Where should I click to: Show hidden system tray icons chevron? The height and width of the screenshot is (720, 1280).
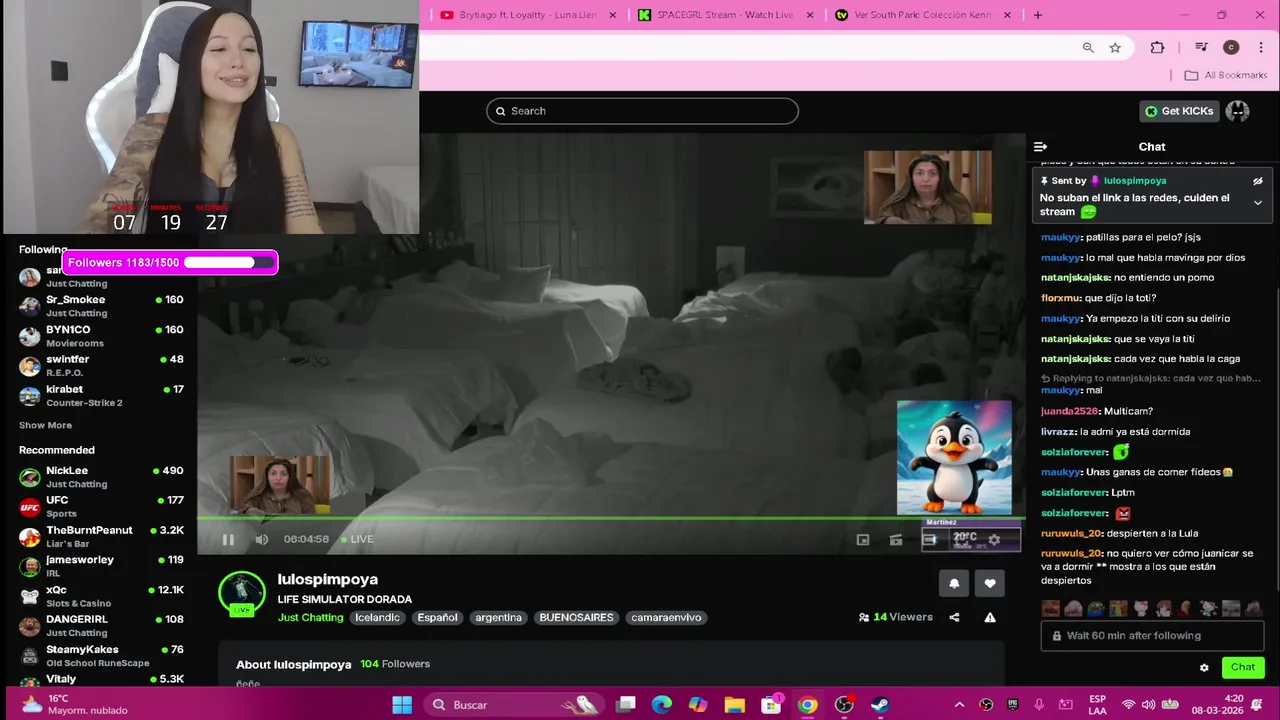tap(959, 705)
